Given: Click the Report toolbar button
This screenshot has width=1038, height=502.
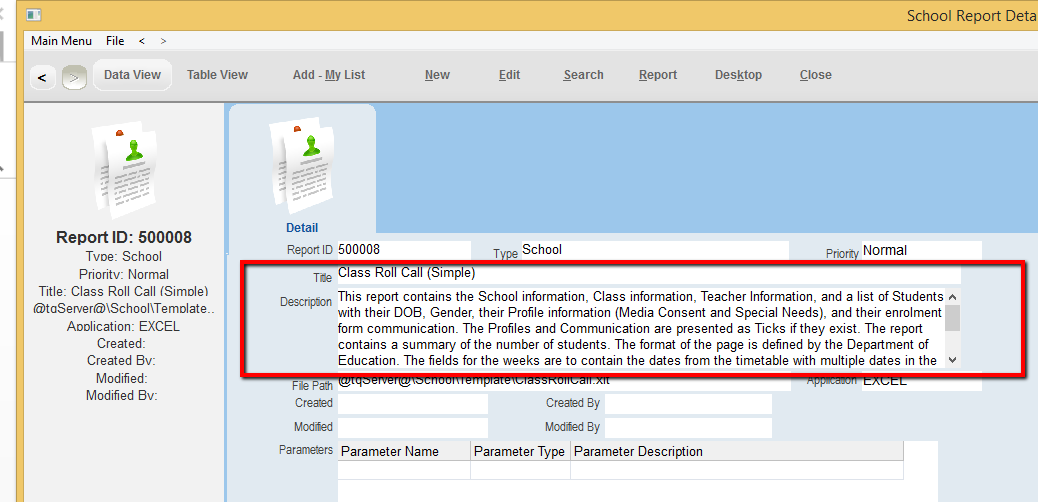Looking at the screenshot, I should [x=658, y=75].
